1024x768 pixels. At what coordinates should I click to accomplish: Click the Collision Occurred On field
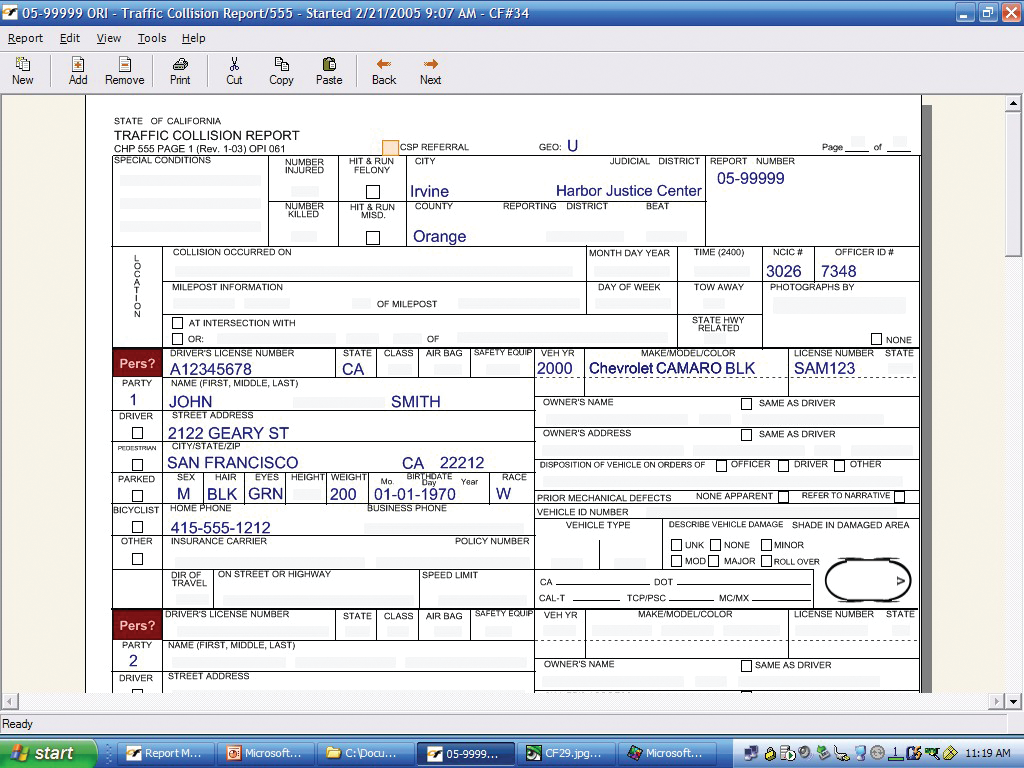[x=375, y=270]
